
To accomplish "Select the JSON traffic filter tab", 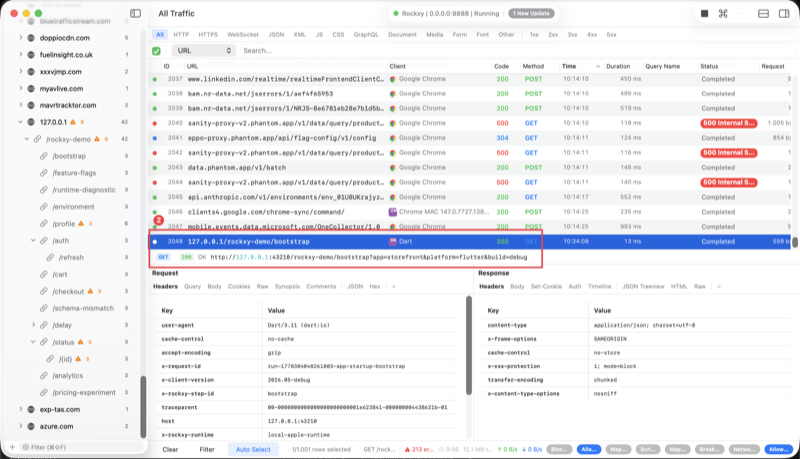I will (x=276, y=35).
